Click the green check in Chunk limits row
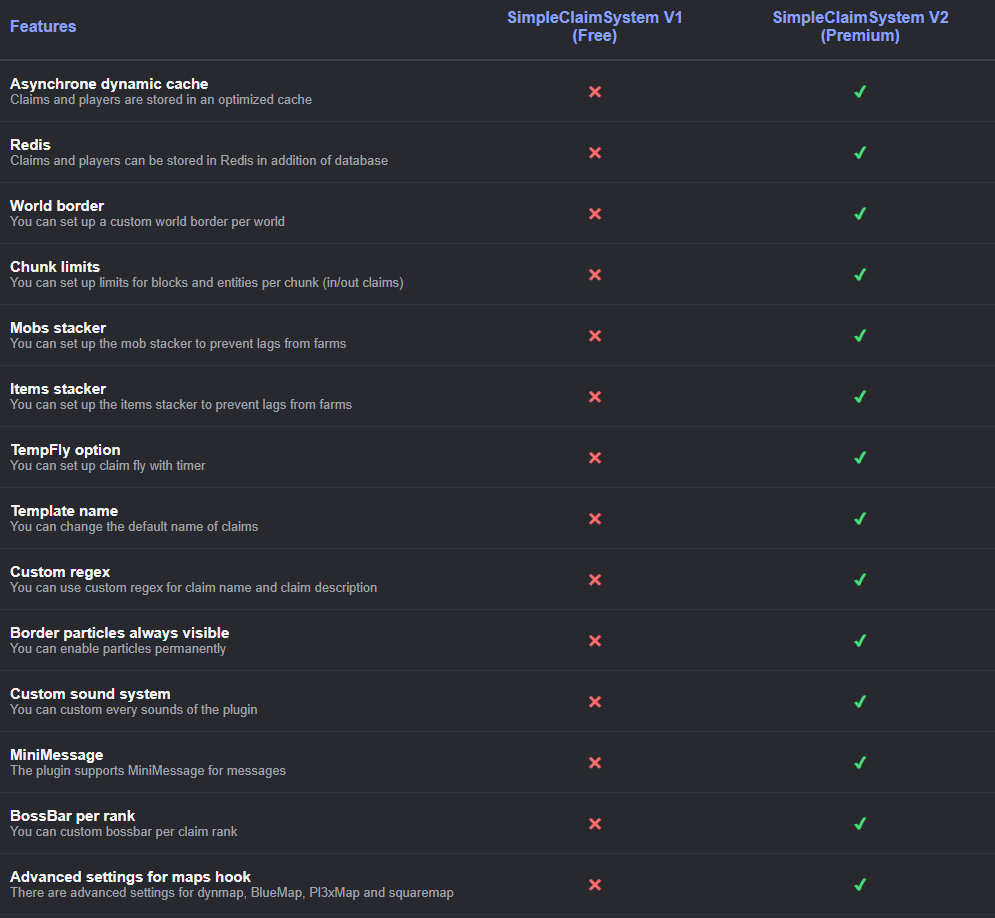 860,275
